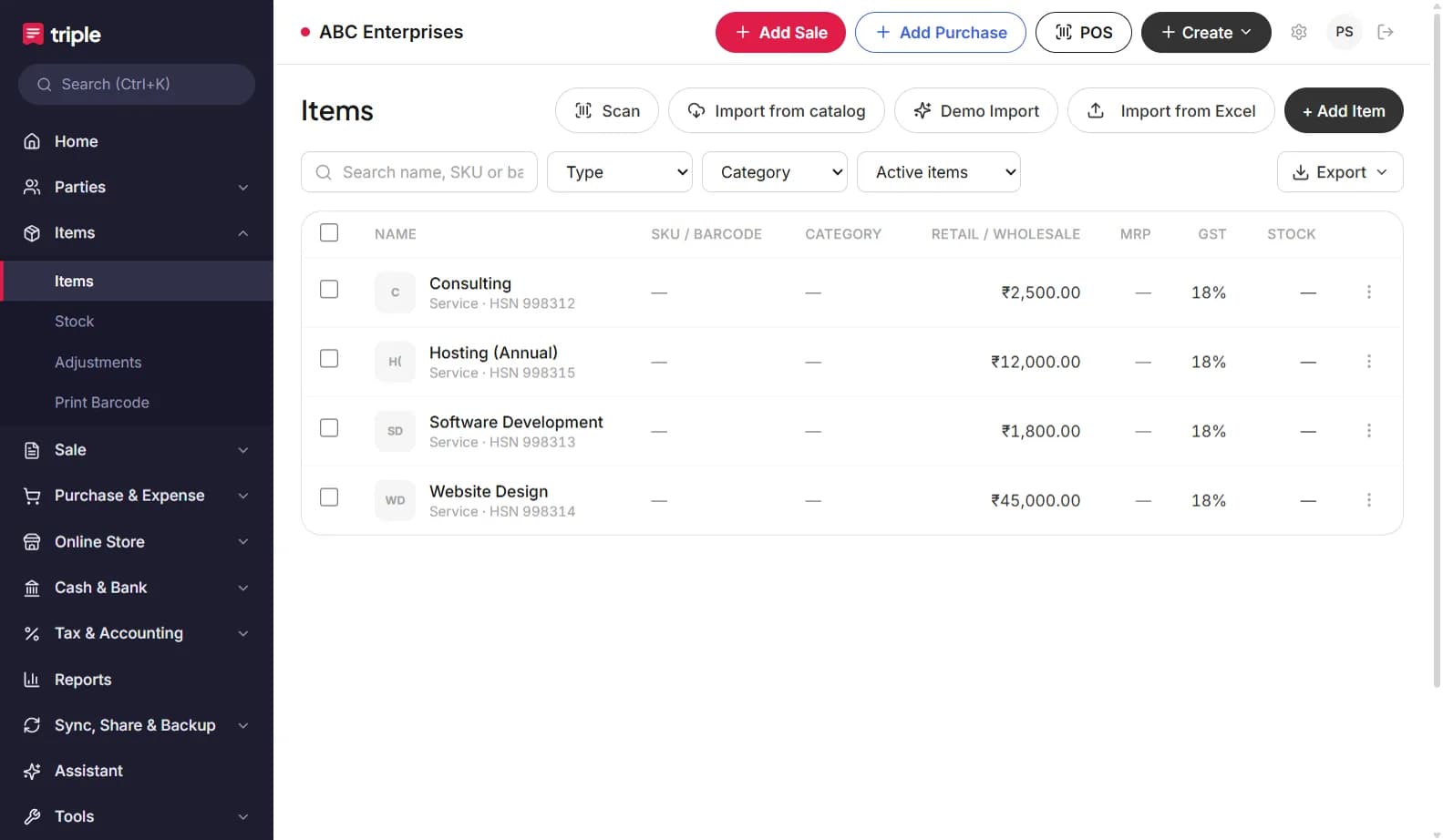
Task: Click the H( avatar of Hosting
Action: tap(395, 362)
